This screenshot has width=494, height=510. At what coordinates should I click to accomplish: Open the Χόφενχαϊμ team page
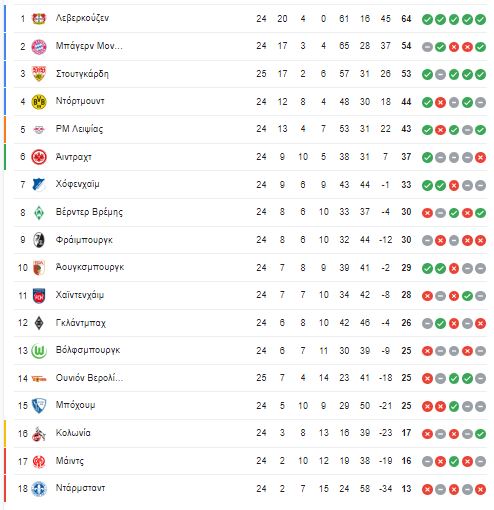coord(77,184)
